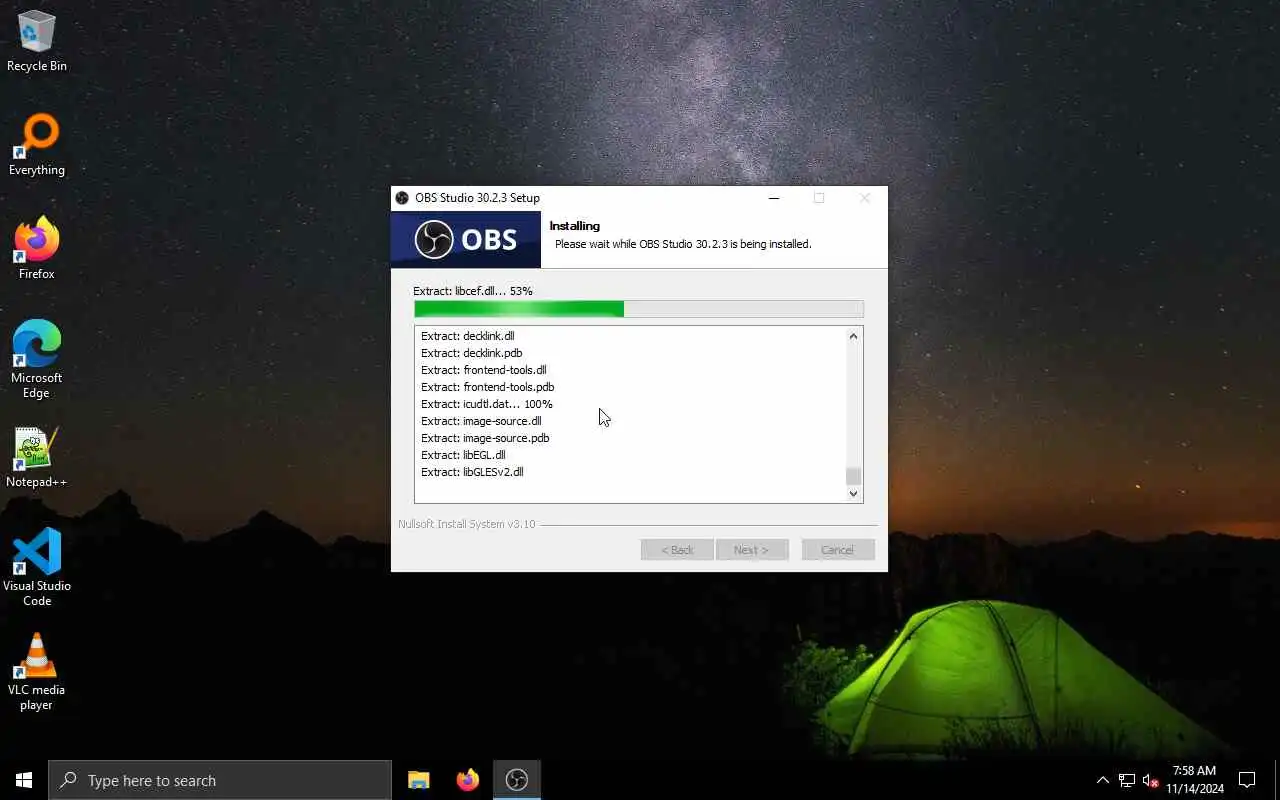Click the 'Extract: libcef.dll... 53%' status text
The image size is (1280, 800).
[x=473, y=291]
